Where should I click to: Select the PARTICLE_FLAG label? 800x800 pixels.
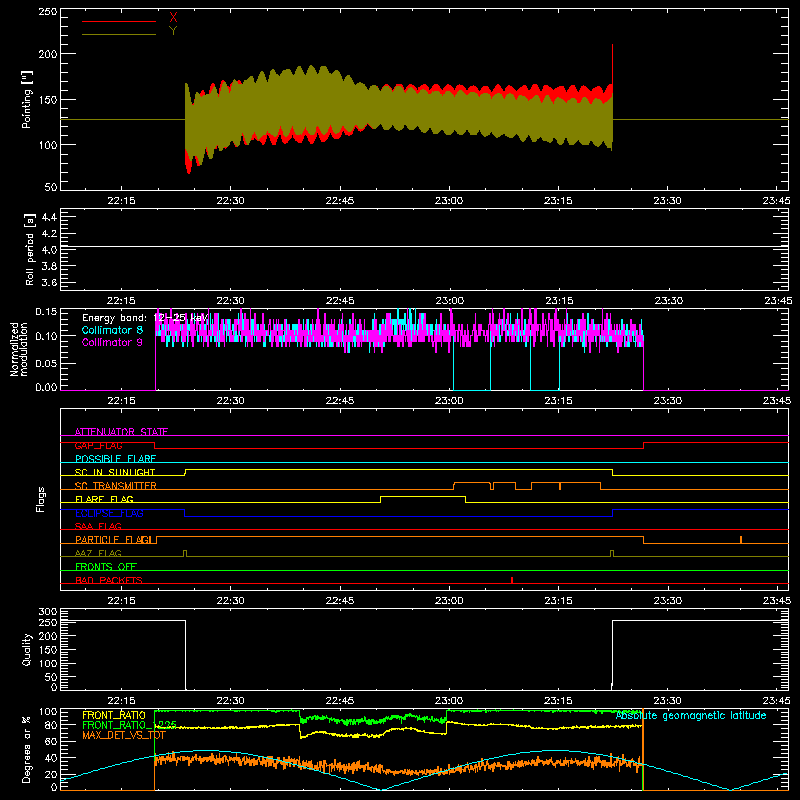[x=113, y=540]
